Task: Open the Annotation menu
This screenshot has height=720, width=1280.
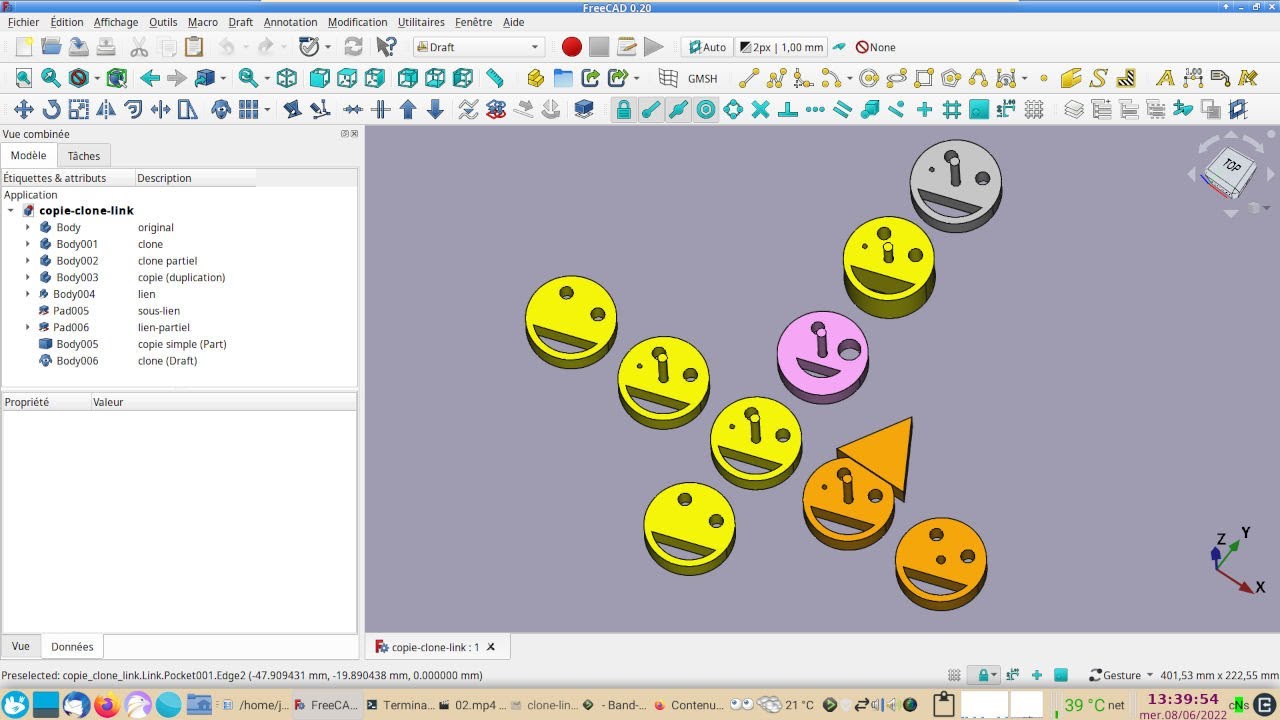Action: point(290,22)
